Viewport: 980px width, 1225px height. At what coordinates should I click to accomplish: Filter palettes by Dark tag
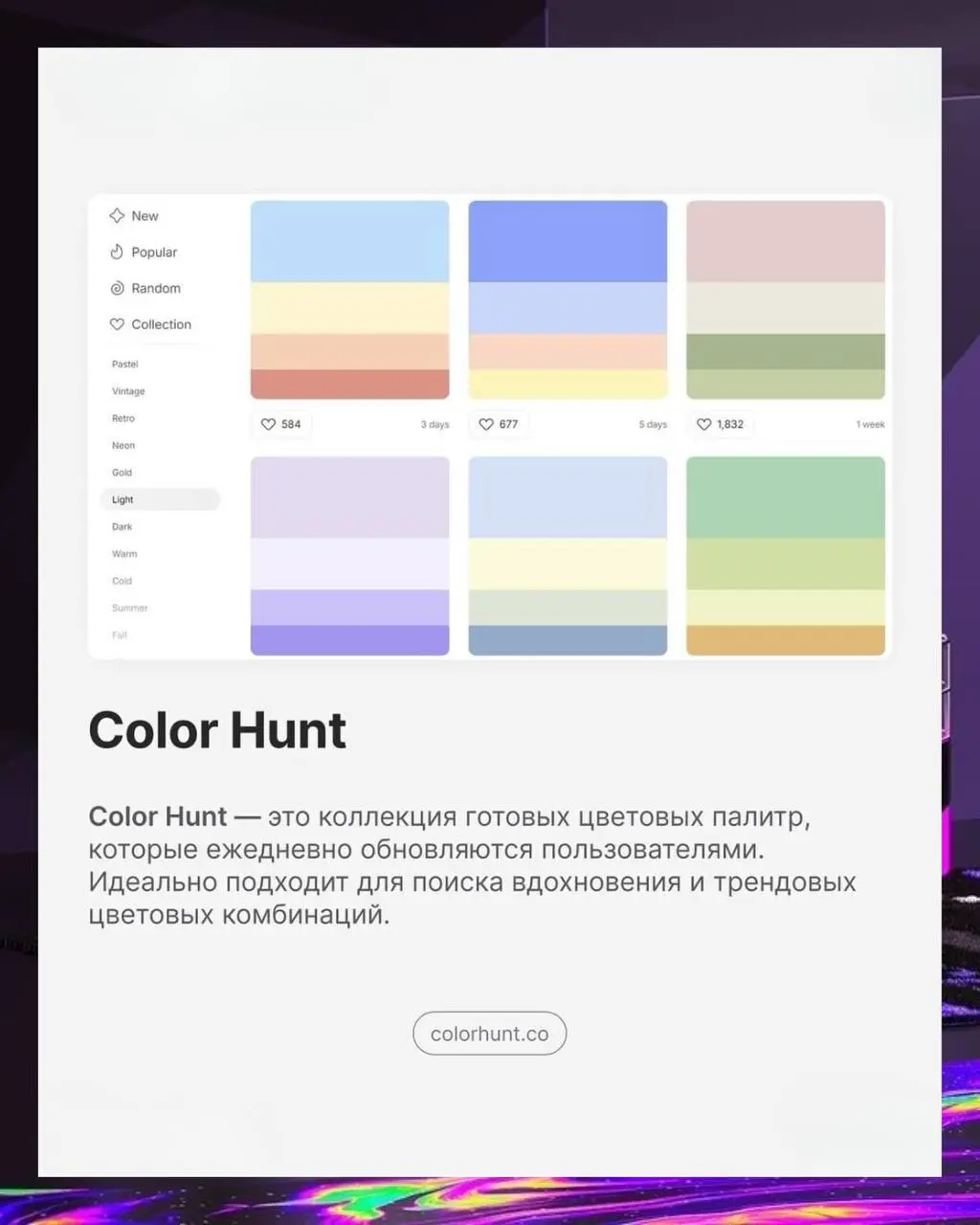(122, 526)
